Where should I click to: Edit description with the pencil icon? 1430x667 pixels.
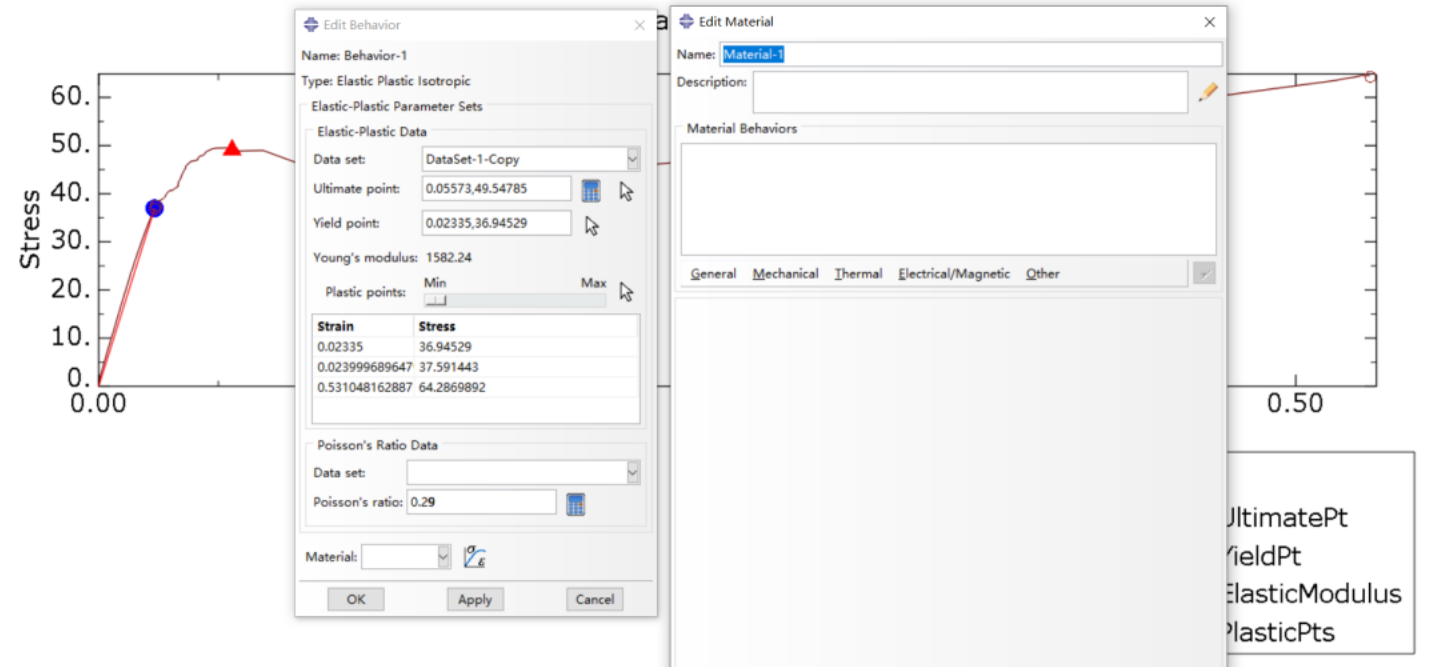coord(1208,92)
